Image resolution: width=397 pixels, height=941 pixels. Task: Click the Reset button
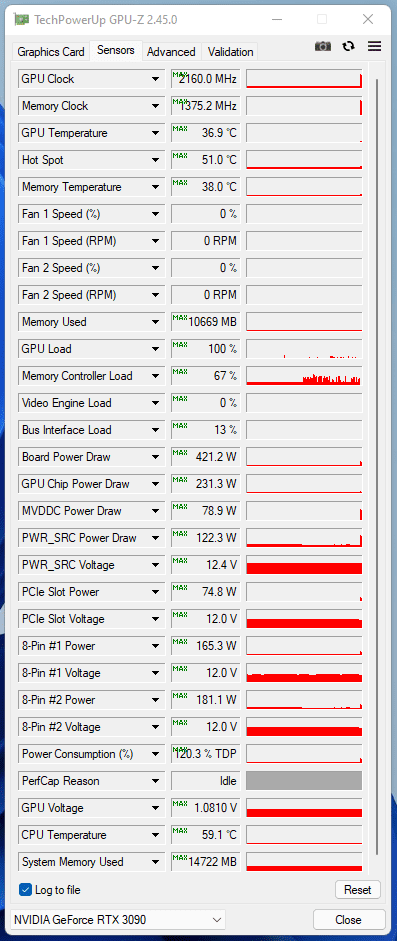(x=358, y=889)
